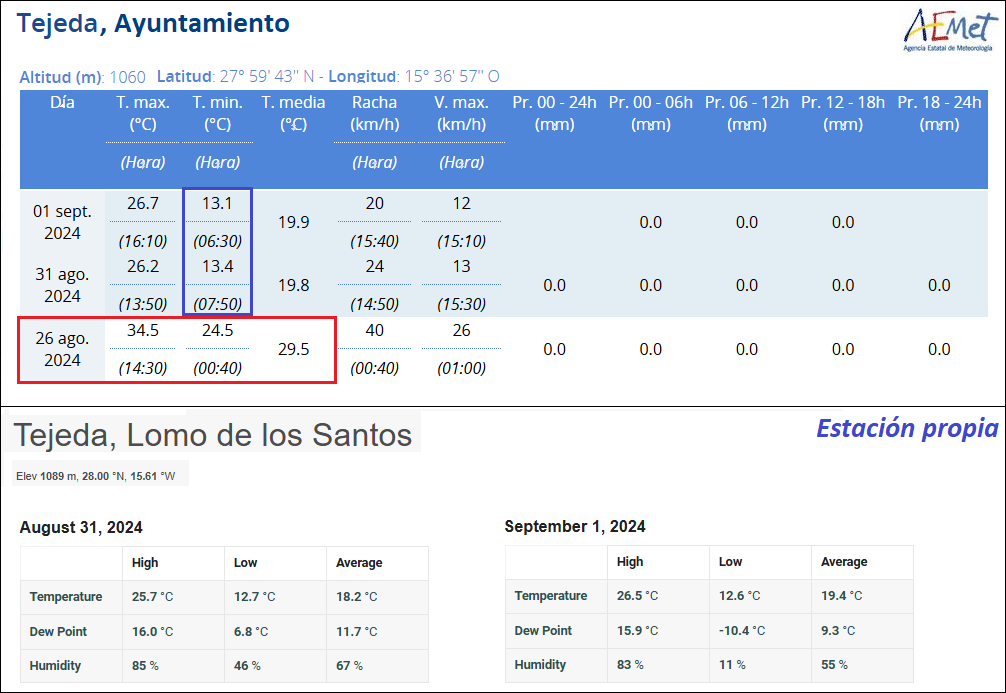Click 25.7 °C high in August table

click(153, 597)
